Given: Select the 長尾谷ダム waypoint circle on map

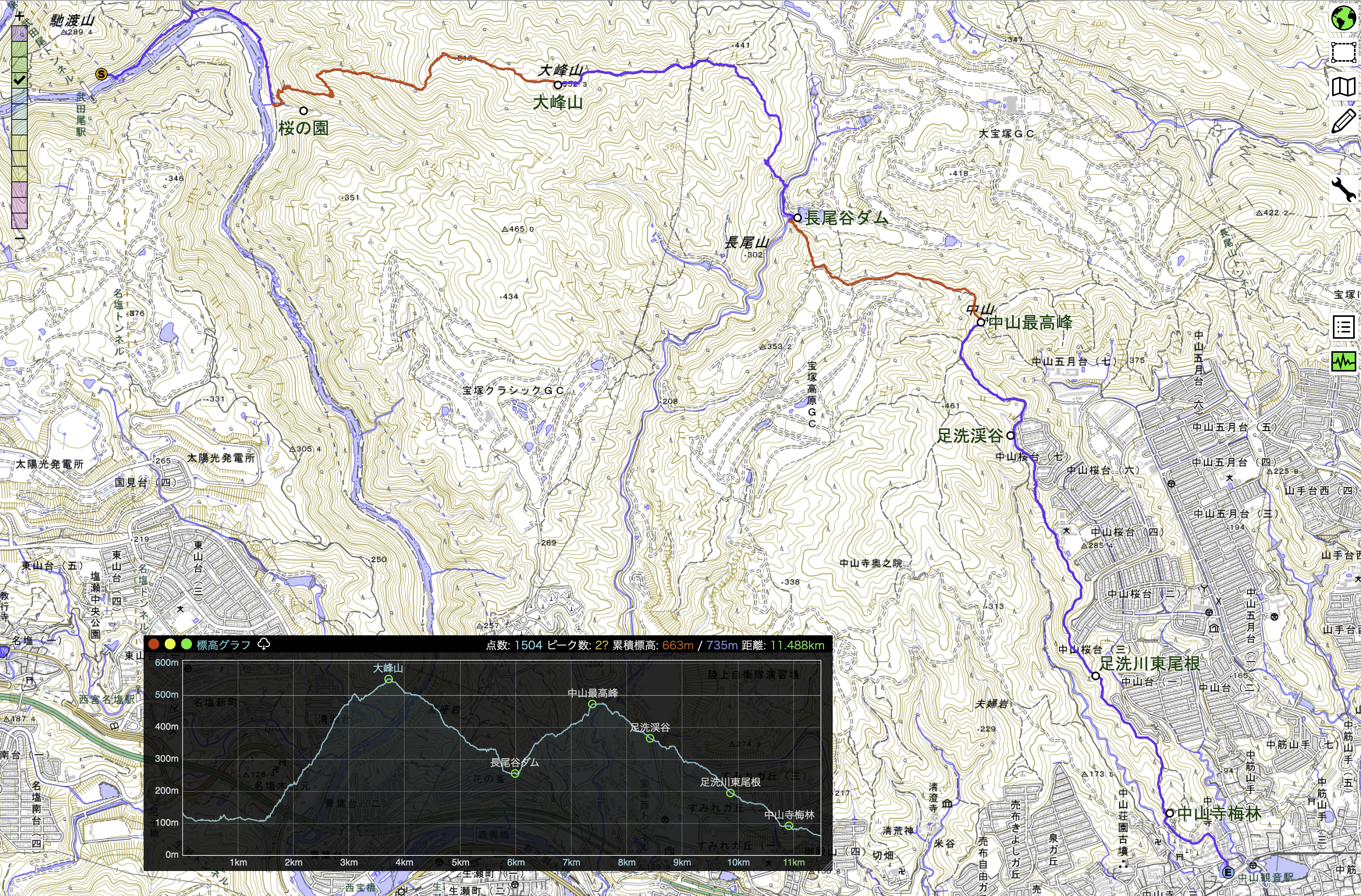Looking at the screenshot, I should tap(797, 217).
